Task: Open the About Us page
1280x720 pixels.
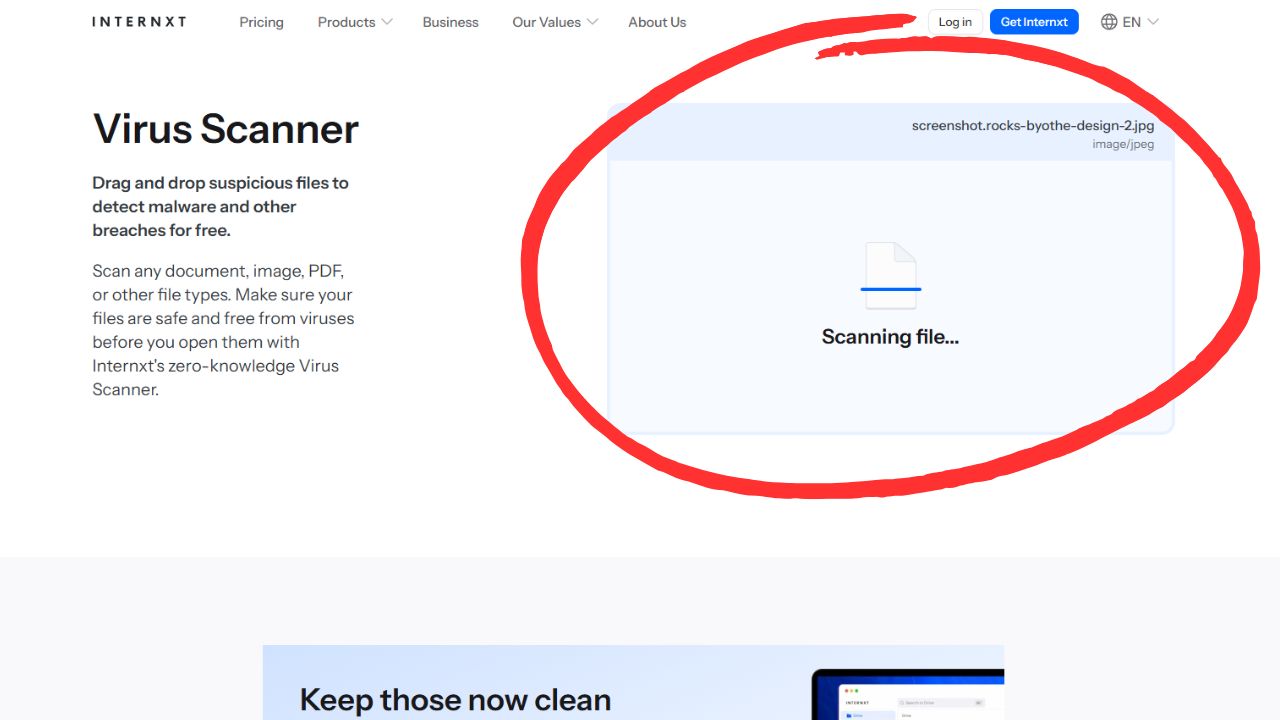Action: (657, 22)
